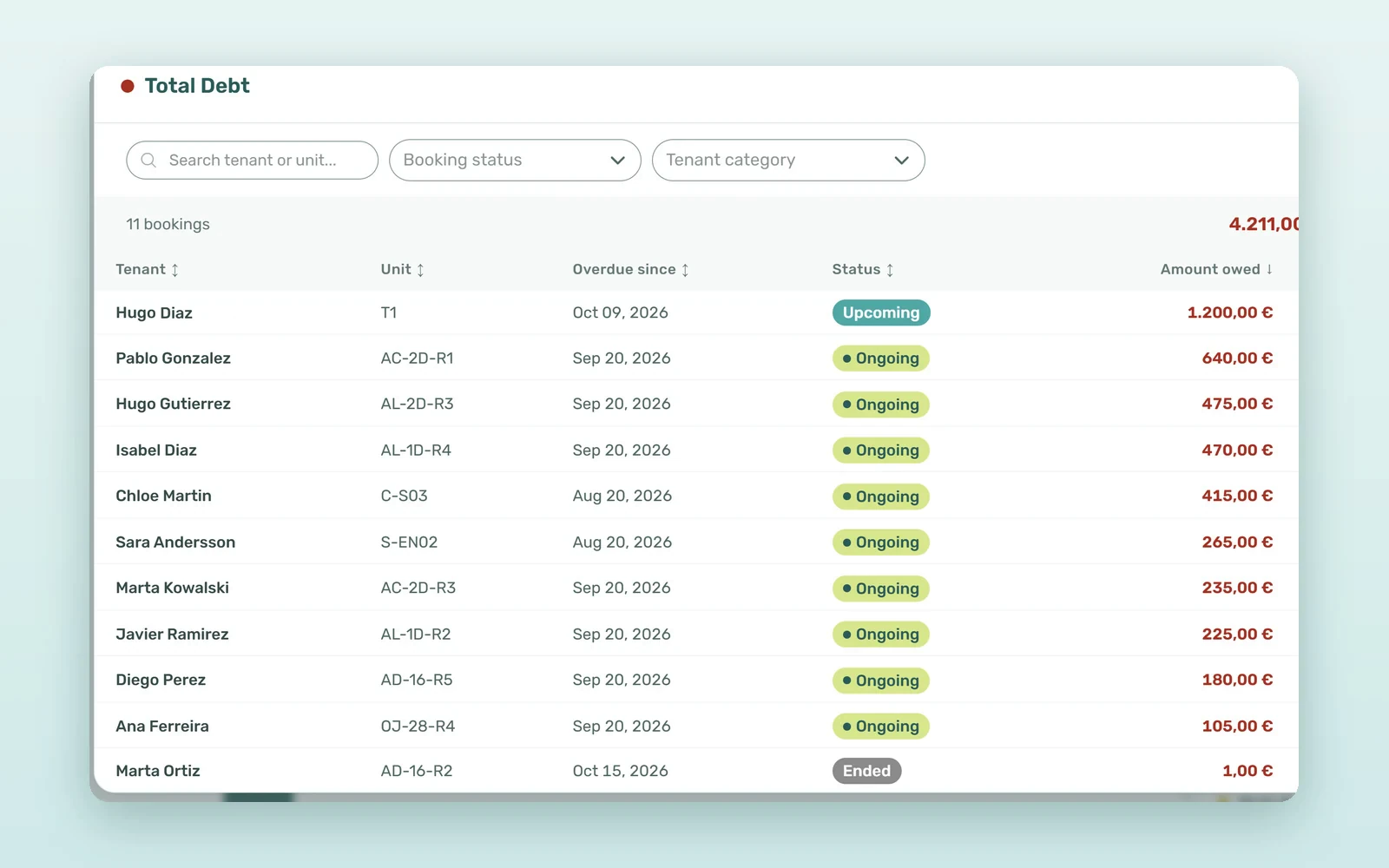Open tenant Ana Ferreira

[162, 727]
